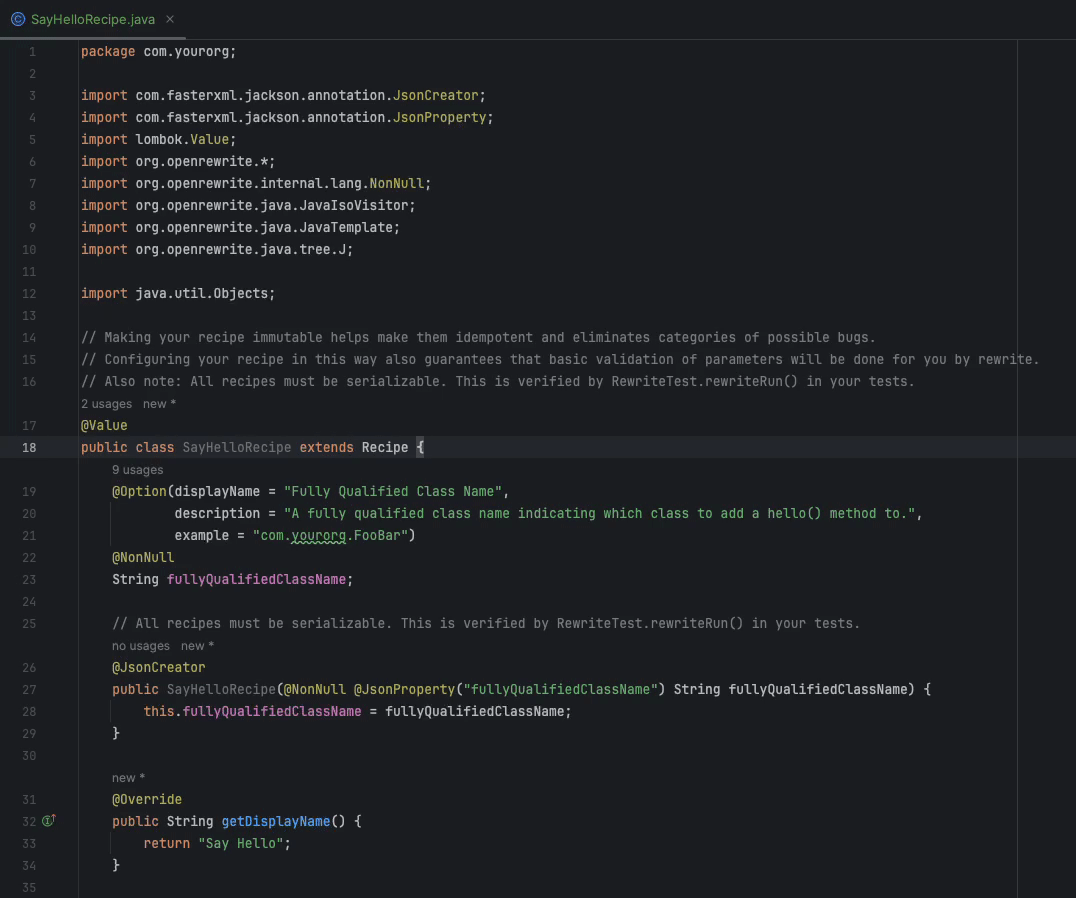
Task: Place cursor on 'package com.yourorg;'
Action: coord(159,51)
